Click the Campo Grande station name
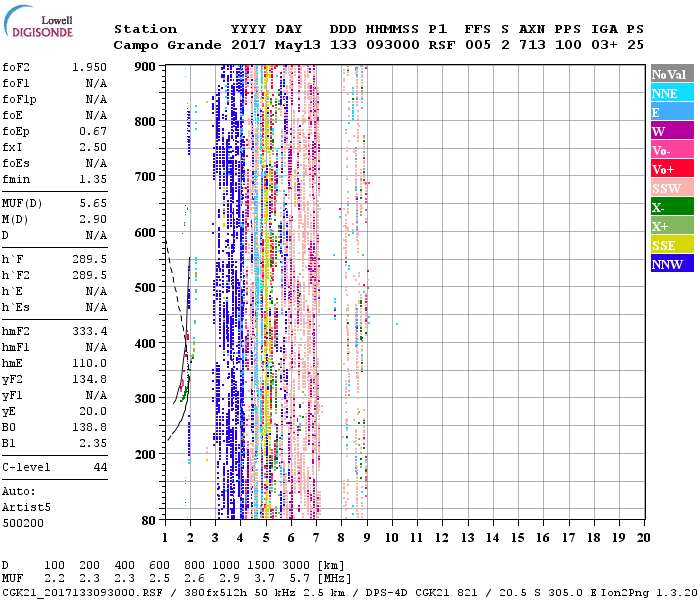The width and height of the screenshot is (700, 600). [x=167, y=45]
